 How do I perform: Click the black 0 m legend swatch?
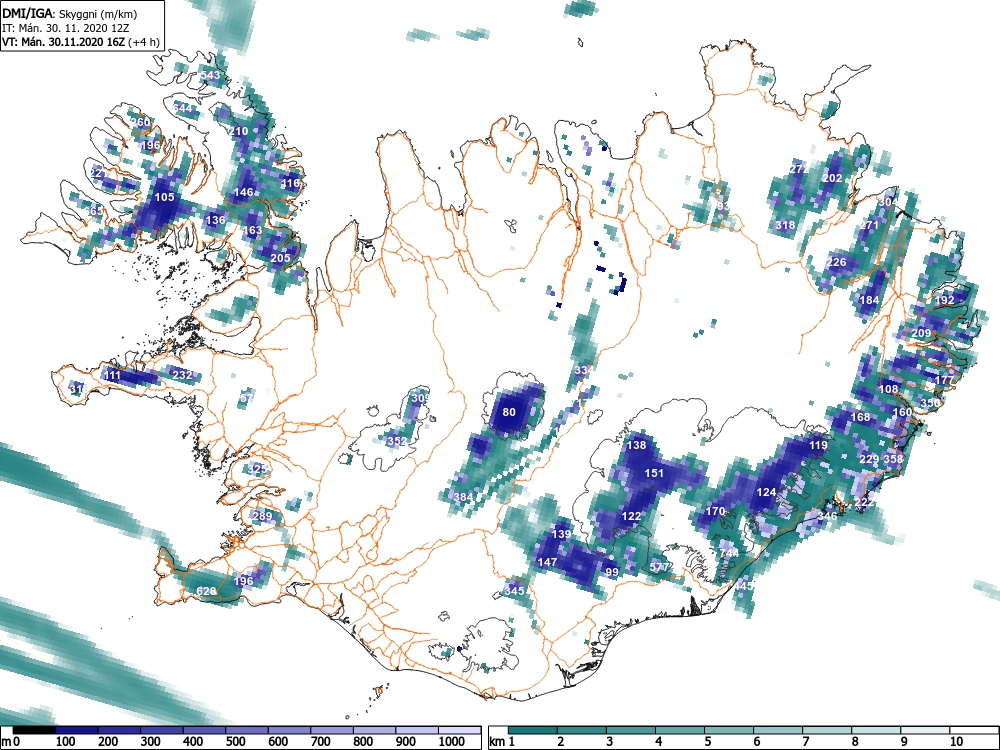pos(34,730)
